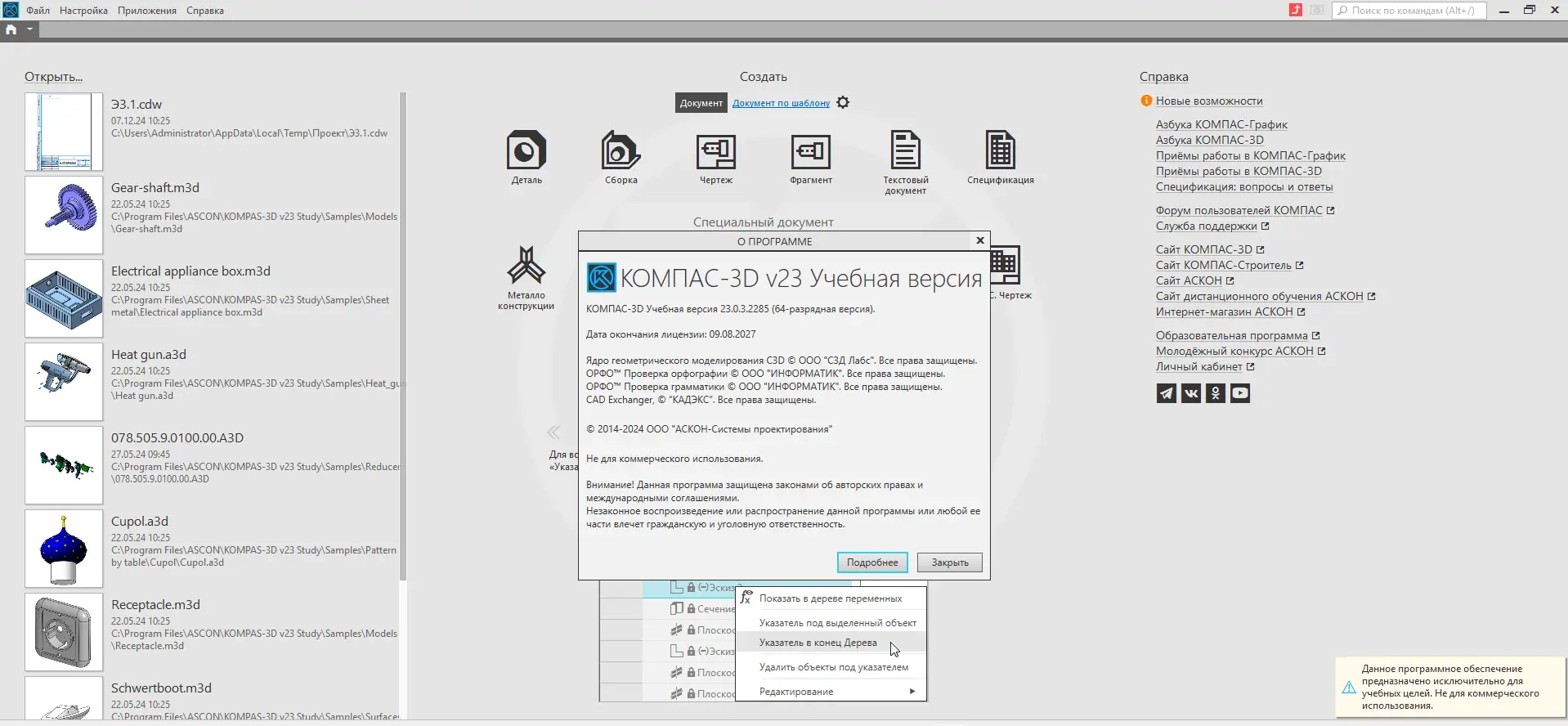Open Heat gun.a3d thumbnail
This screenshot has width=1568, height=726.
(64, 382)
